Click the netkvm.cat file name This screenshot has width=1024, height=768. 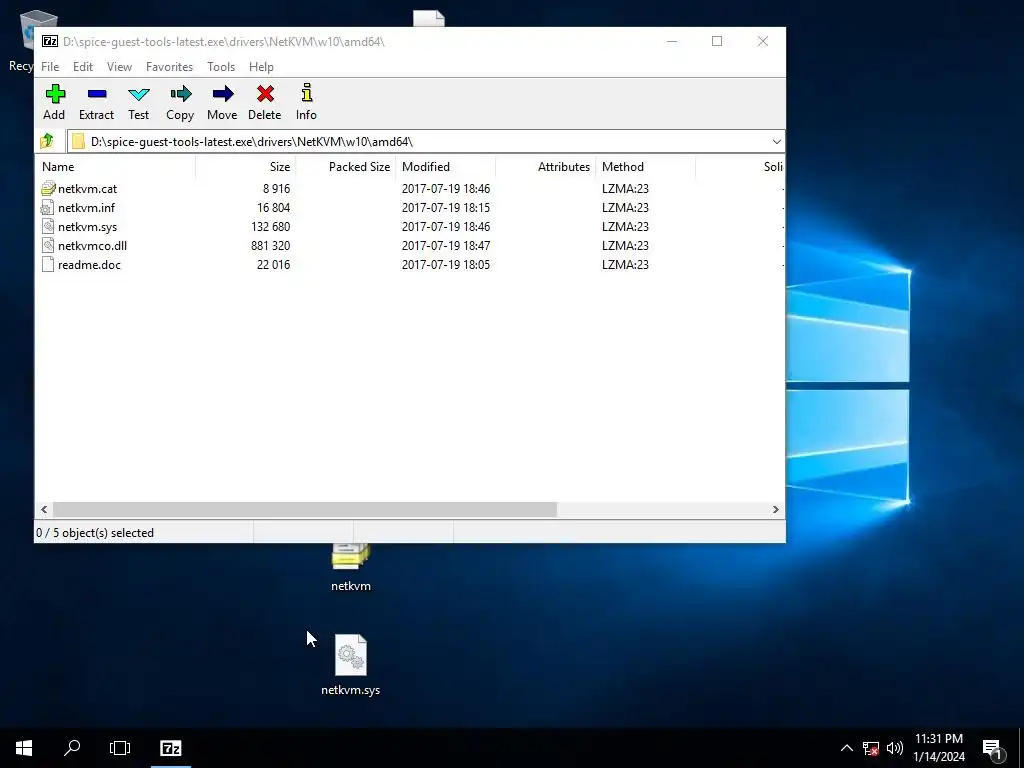pyautogui.click(x=88, y=189)
